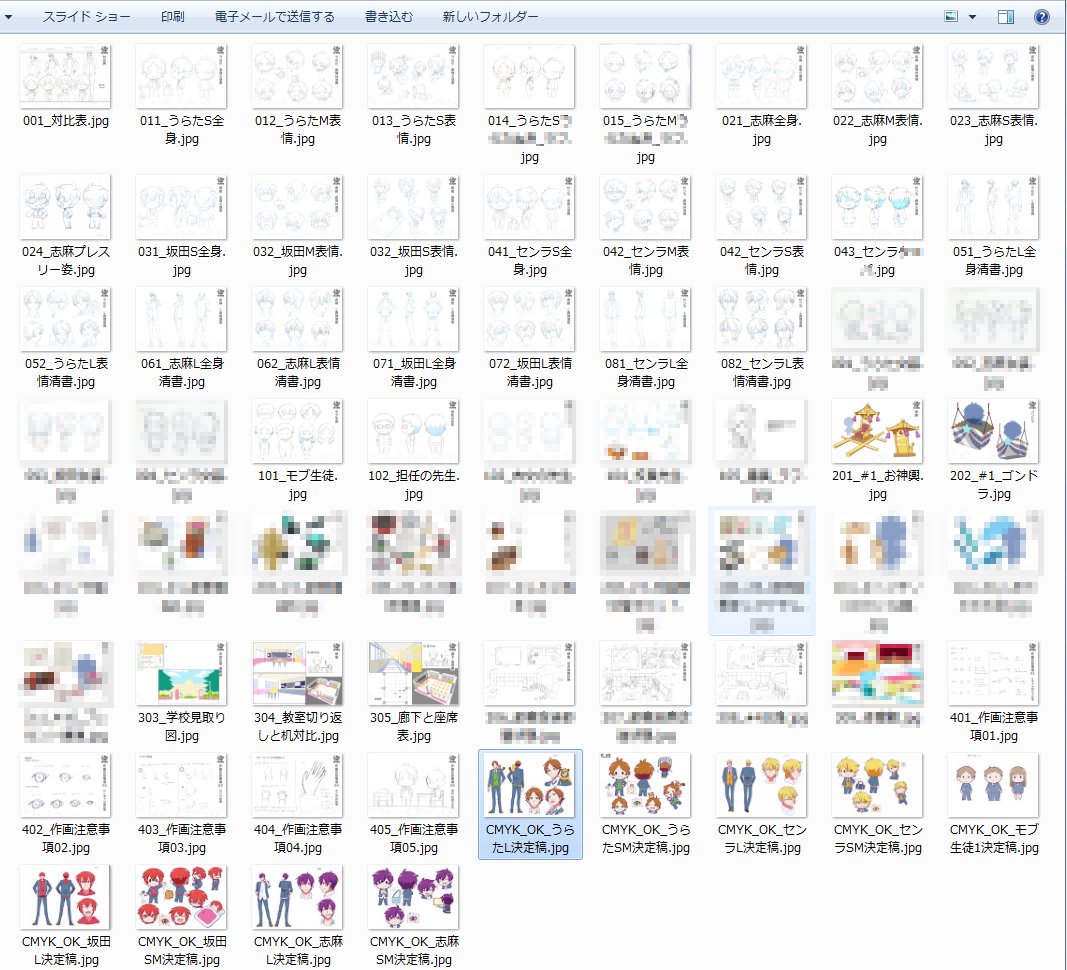Select thumbnail 404_作画注意事項04.jpg

297,786
